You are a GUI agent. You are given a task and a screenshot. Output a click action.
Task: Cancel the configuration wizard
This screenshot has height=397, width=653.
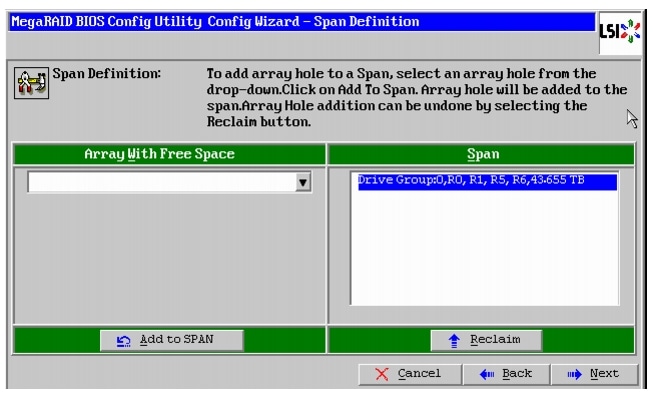coord(409,374)
